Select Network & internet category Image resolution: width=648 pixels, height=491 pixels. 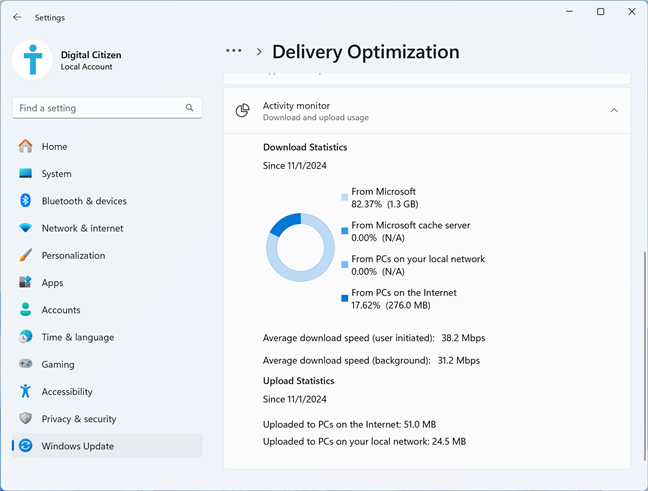click(107, 228)
